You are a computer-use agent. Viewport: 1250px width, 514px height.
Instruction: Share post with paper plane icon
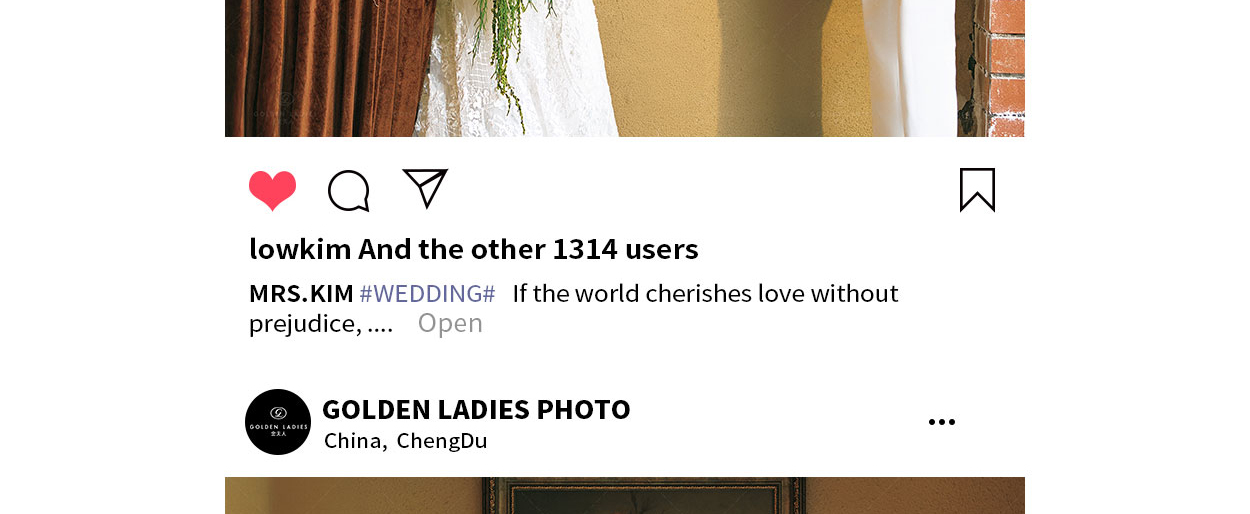click(425, 188)
